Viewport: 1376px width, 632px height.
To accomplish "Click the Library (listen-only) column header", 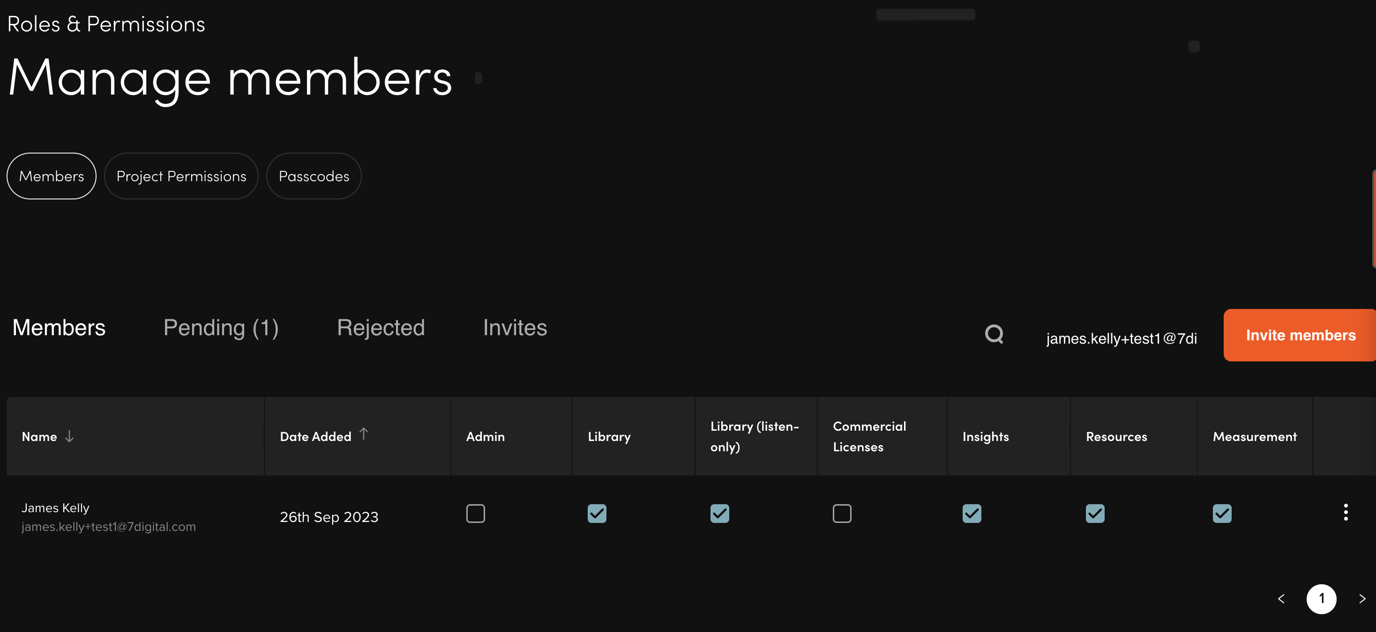I will click(x=755, y=436).
